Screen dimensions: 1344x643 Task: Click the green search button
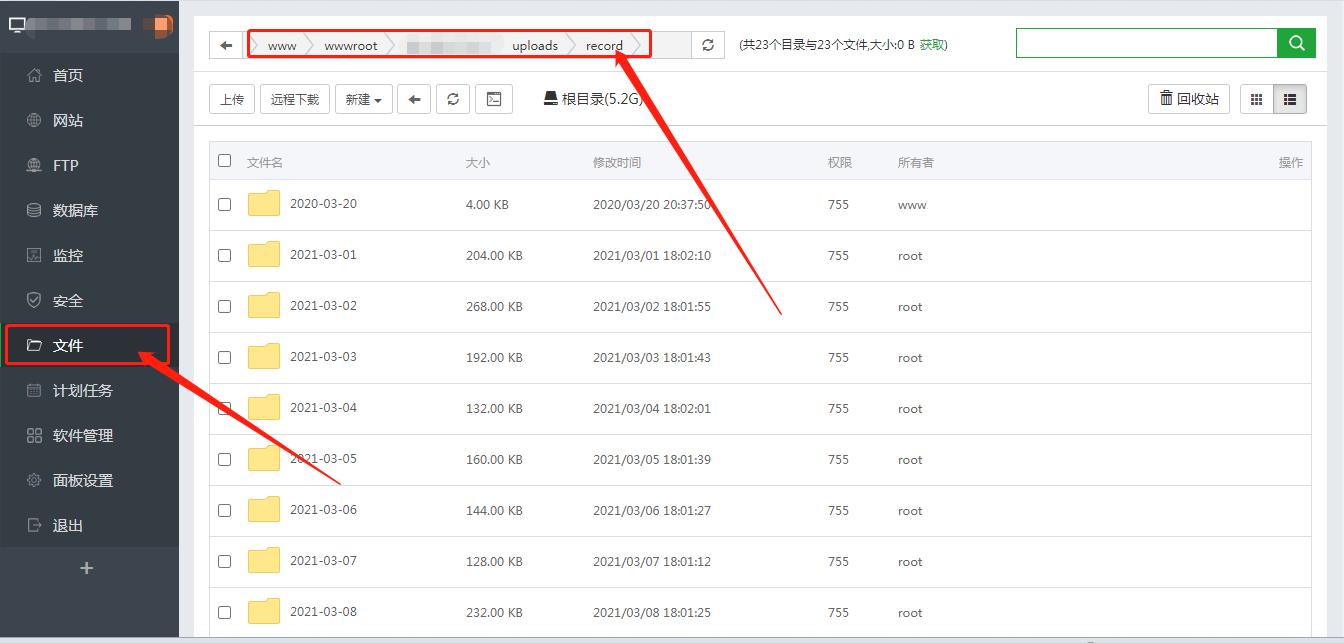tap(1296, 43)
